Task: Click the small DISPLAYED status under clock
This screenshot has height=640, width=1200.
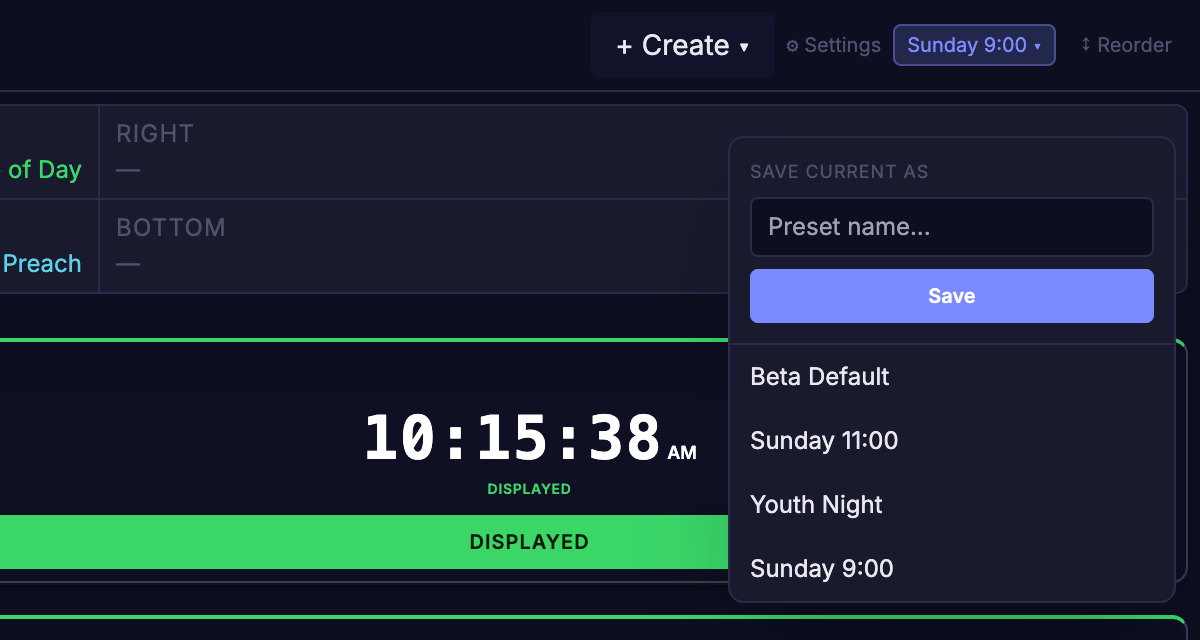Action: pyautogui.click(x=529, y=489)
